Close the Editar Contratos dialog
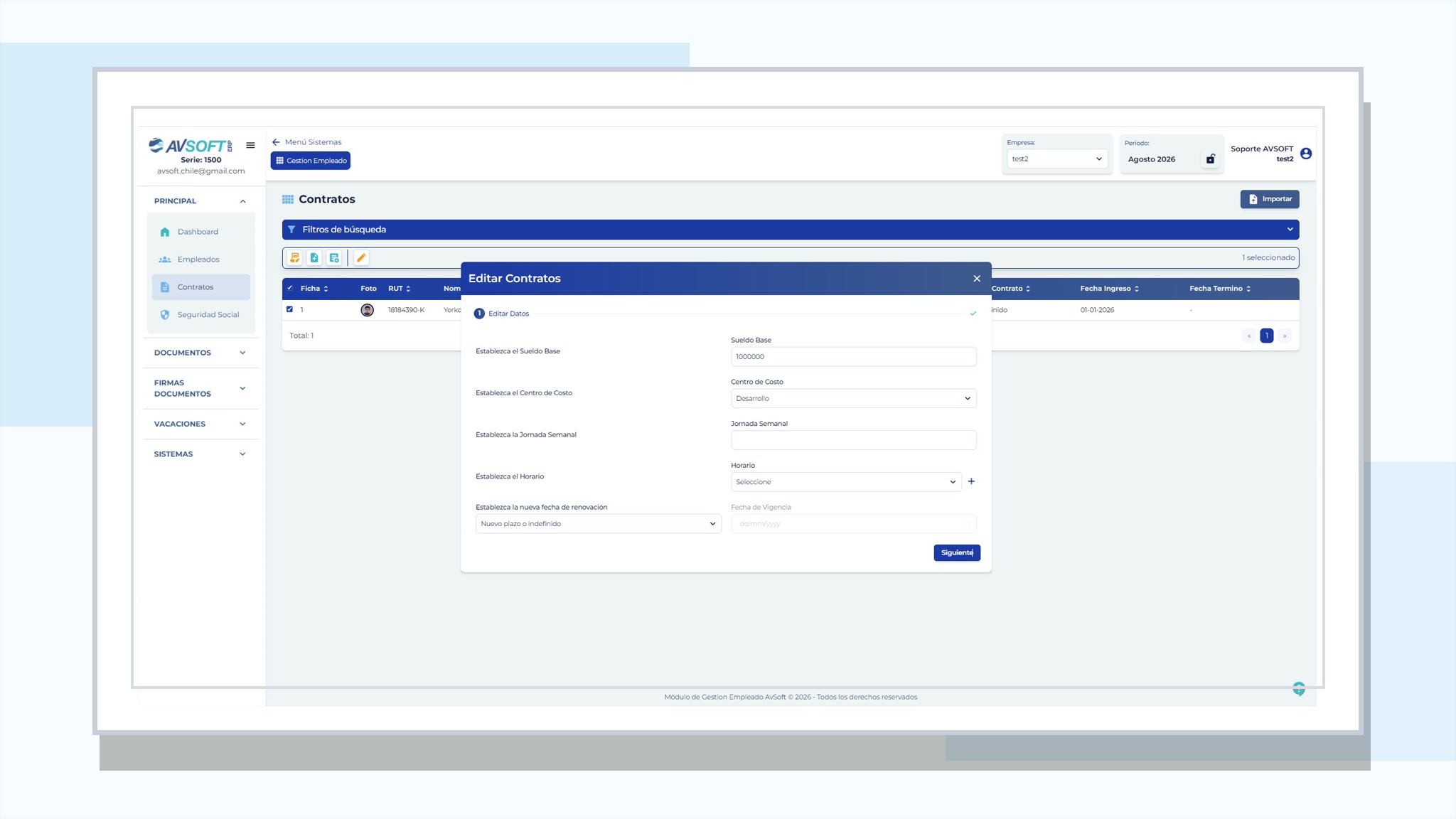Viewport: 1456px width, 819px height. (x=977, y=279)
